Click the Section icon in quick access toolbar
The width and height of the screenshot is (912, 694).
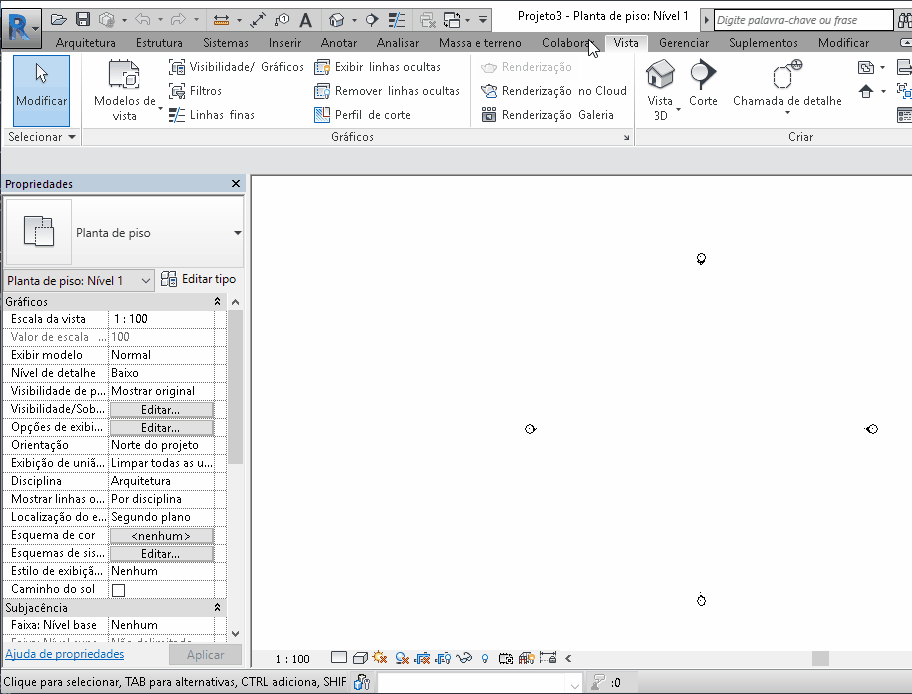372,20
